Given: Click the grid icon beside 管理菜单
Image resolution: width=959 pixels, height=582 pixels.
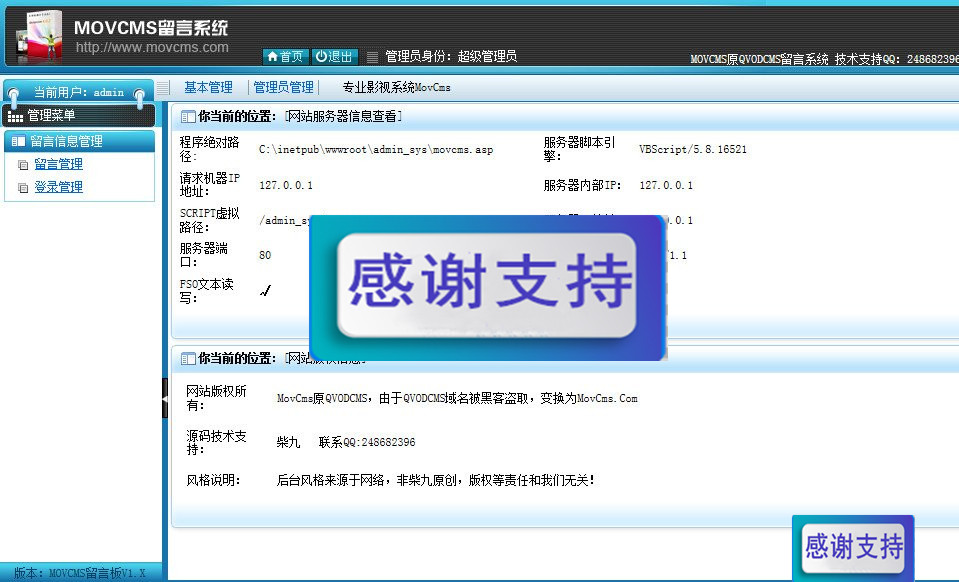Looking at the screenshot, I should pyautogui.click(x=15, y=116).
